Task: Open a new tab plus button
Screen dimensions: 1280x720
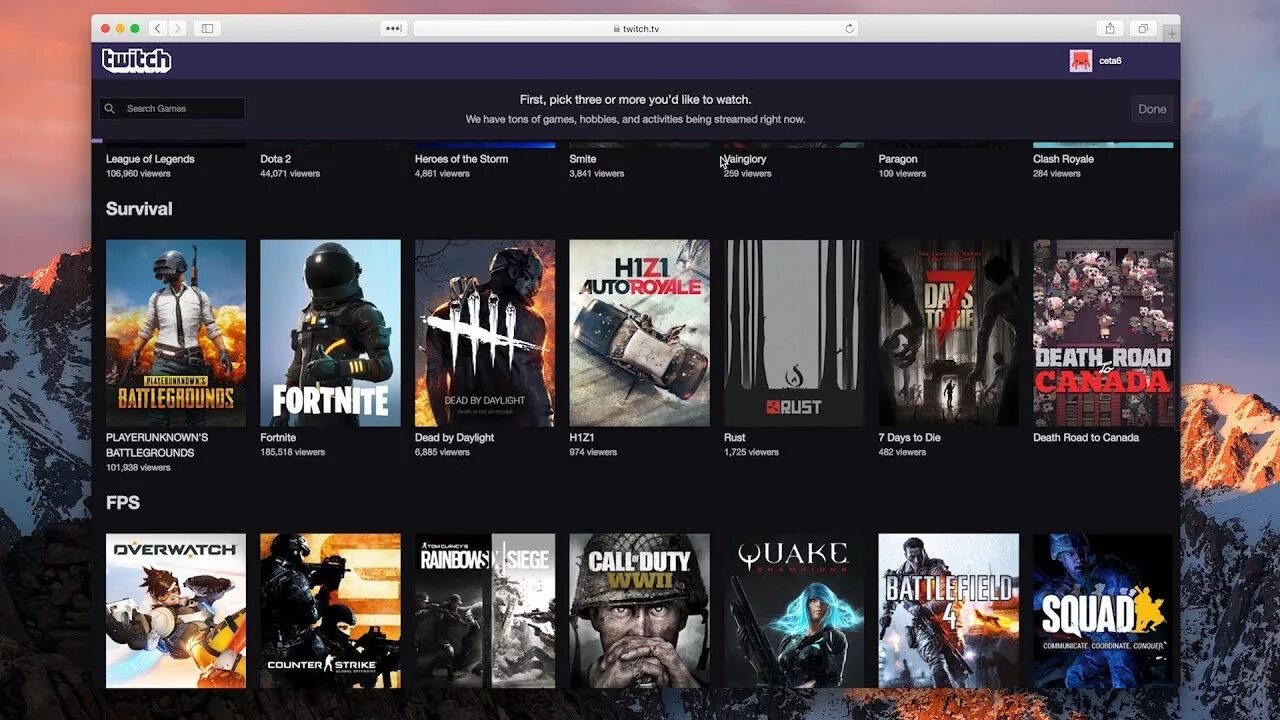Action: click(x=1171, y=34)
